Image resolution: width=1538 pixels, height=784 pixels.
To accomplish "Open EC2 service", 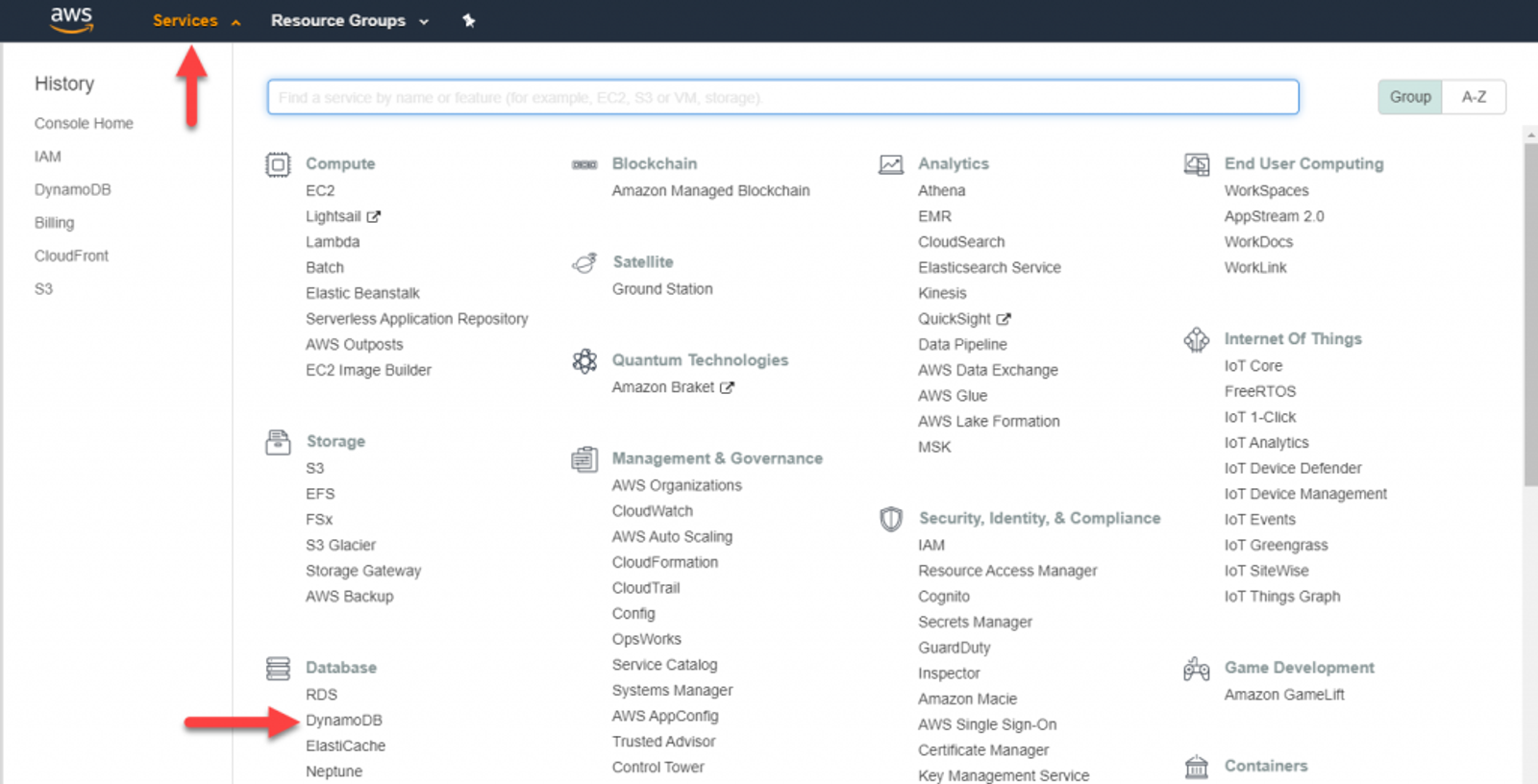I will 320,191.
